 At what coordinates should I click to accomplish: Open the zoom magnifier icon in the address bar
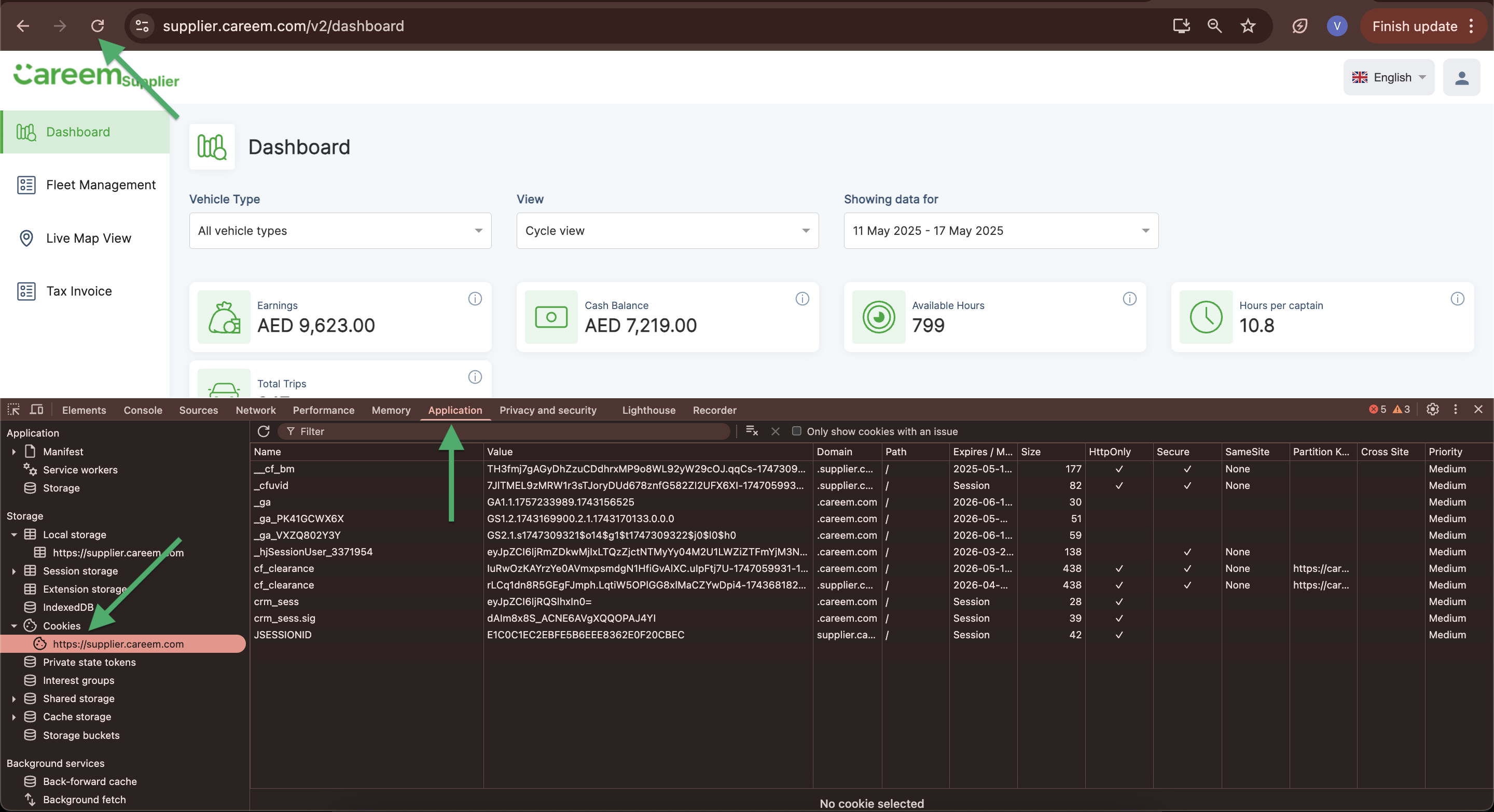[1214, 25]
